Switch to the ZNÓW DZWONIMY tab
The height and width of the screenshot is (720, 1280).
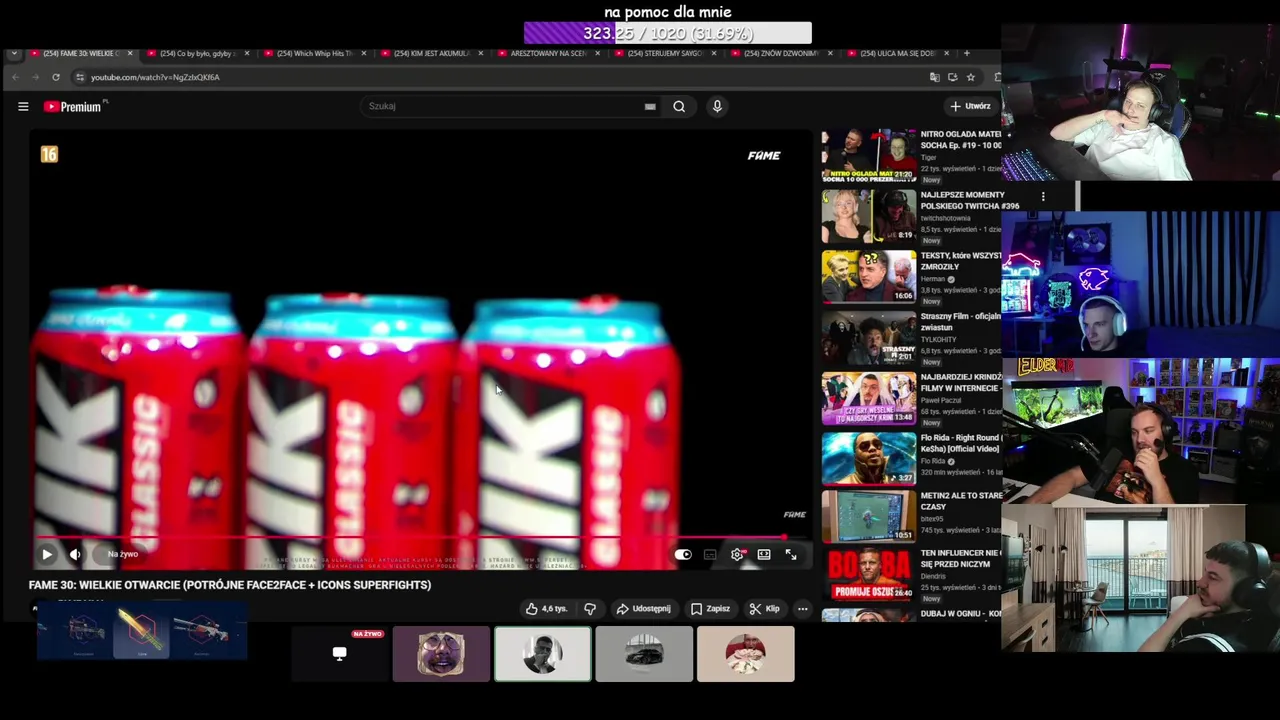[x=780, y=53]
